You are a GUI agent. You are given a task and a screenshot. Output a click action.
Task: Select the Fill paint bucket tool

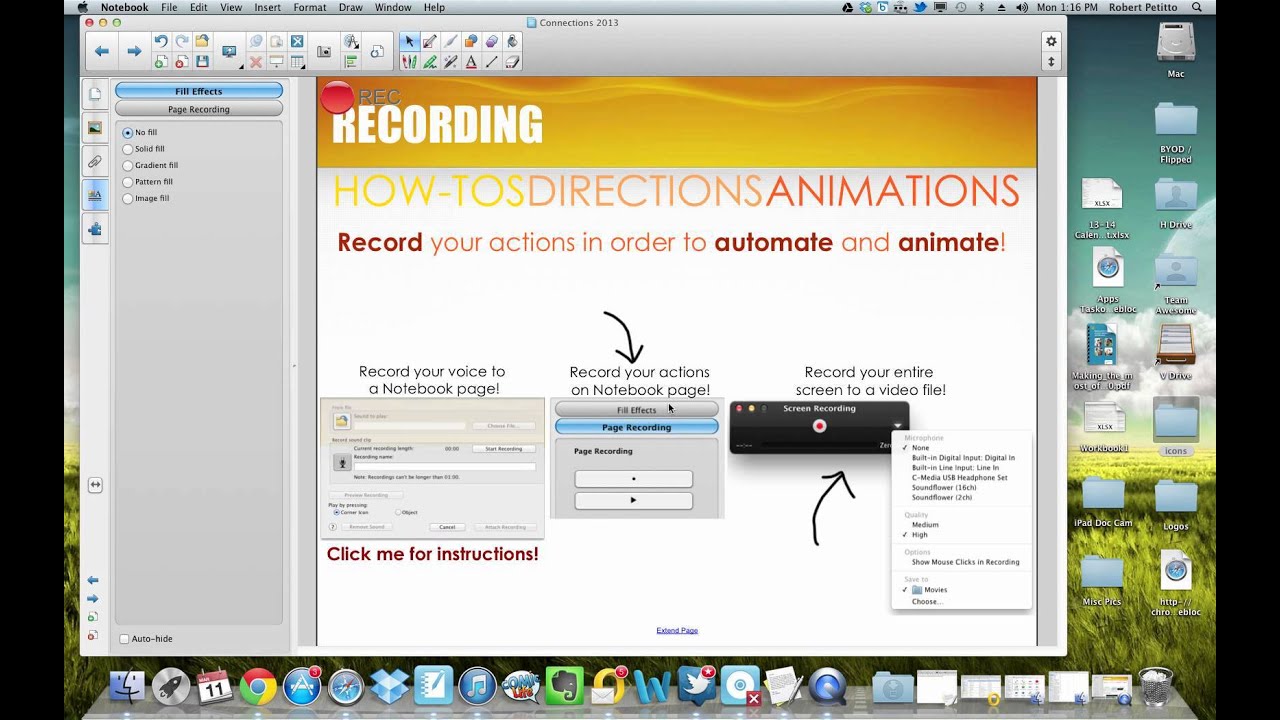[x=512, y=41]
